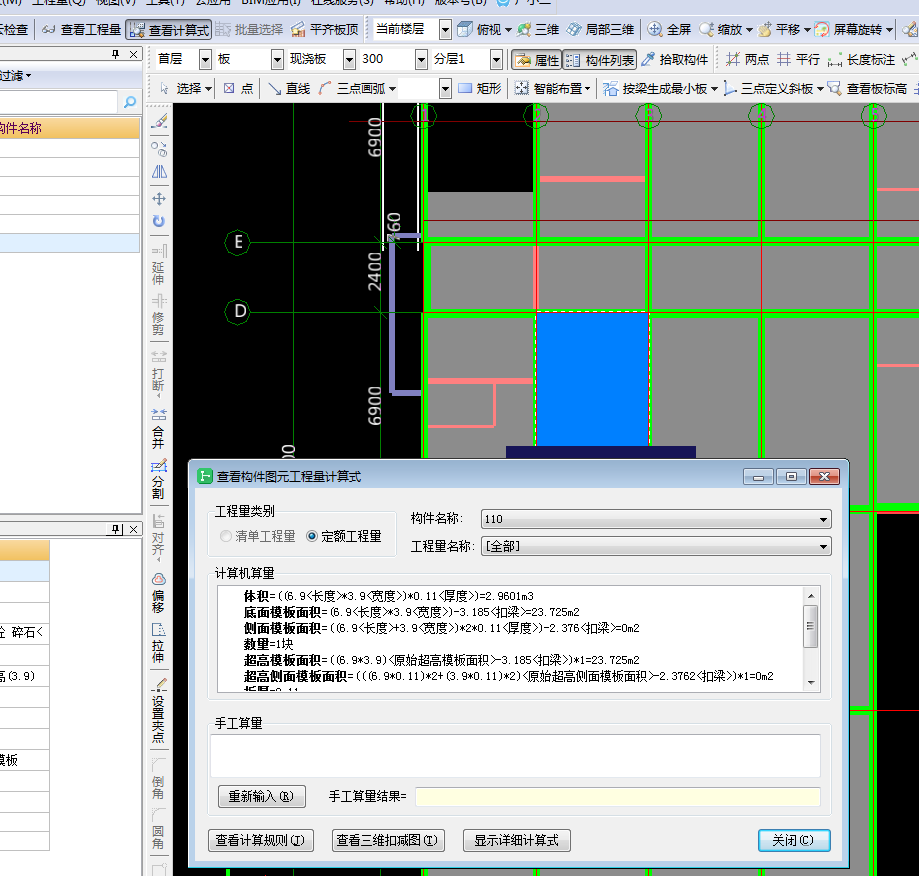Select 直线 drawing tool
Viewport: 919px width, 876px height.
pos(289,88)
